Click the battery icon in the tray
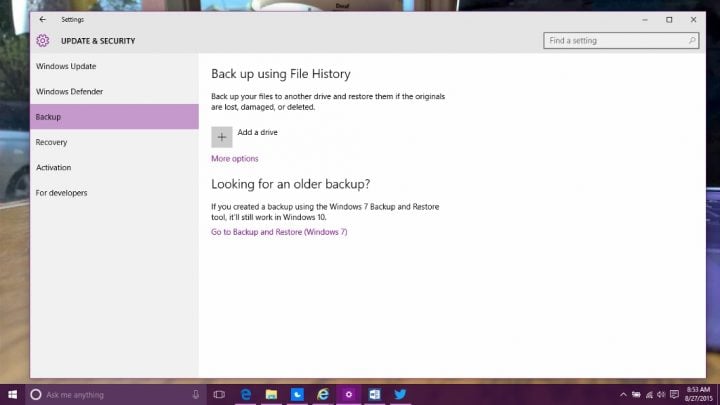This screenshot has height=405, width=720. click(636, 394)
